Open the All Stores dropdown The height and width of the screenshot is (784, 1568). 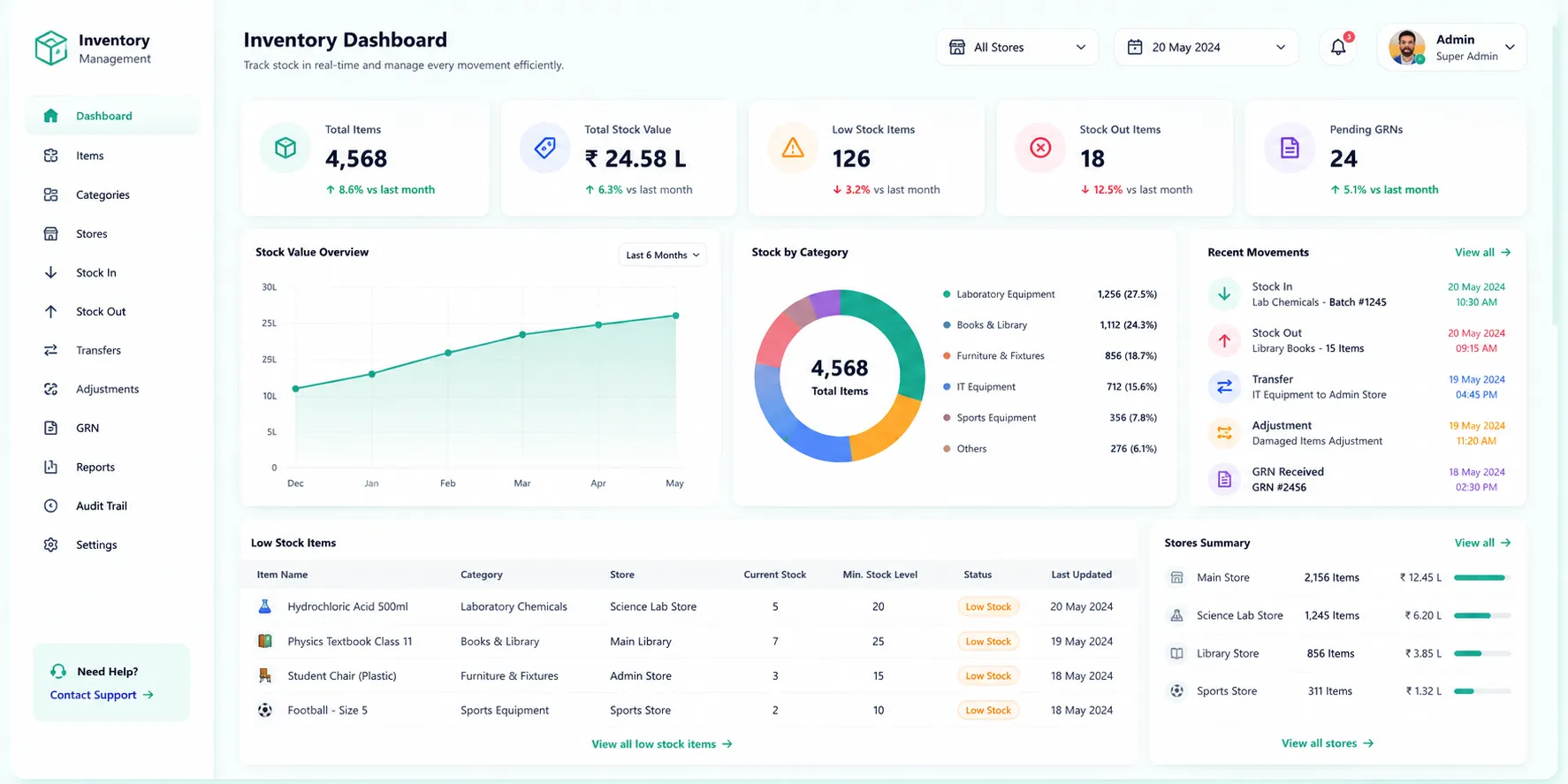click(x=1017, y=47)
